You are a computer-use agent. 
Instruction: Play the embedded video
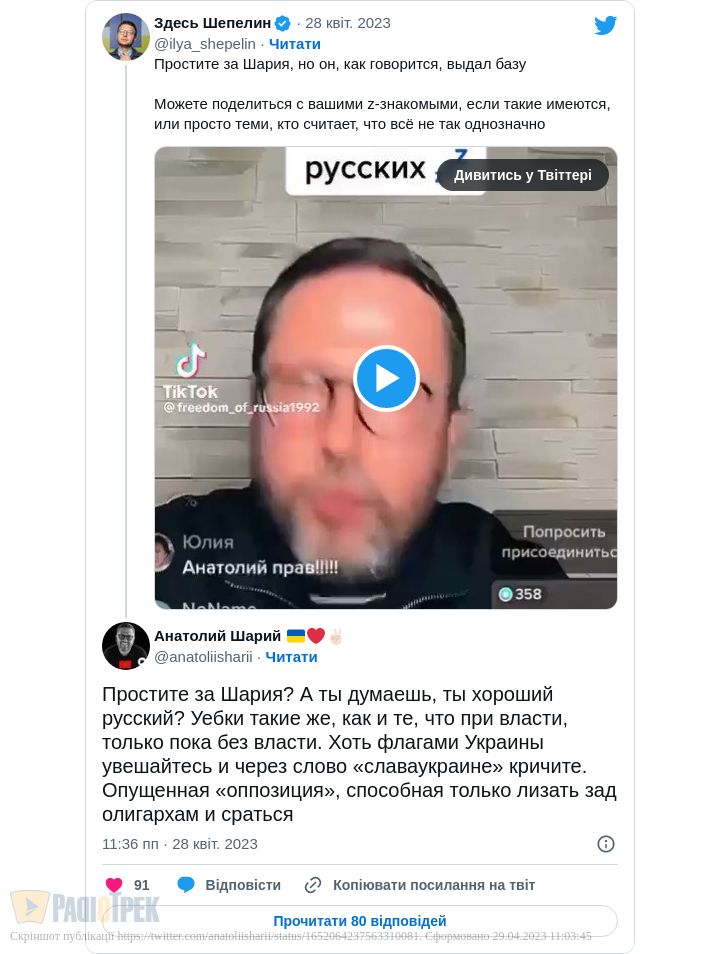(x=386, y=378)
